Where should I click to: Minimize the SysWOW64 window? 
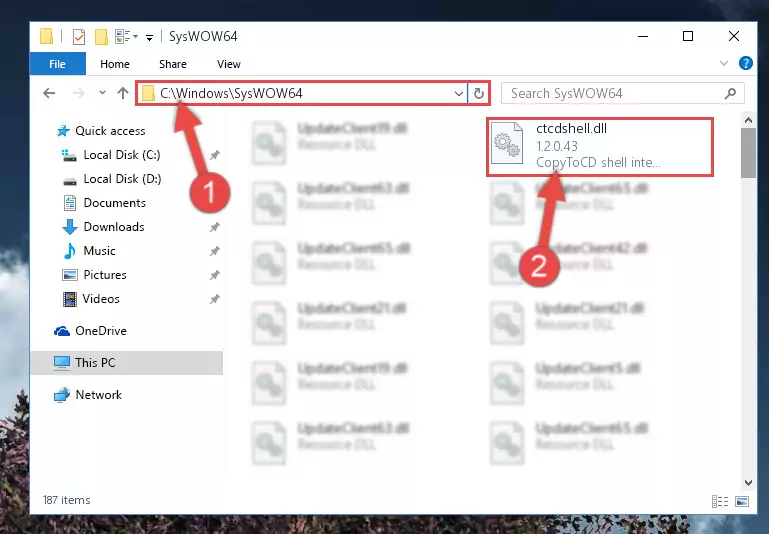point(643,36)
